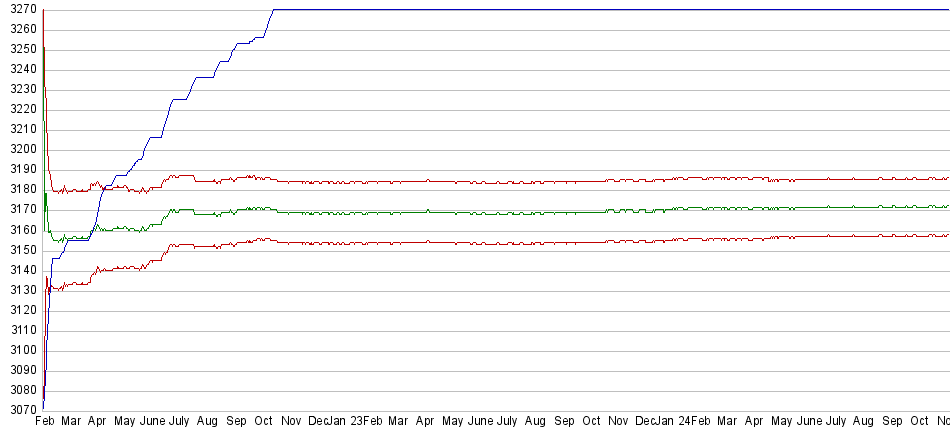Click the upper red series line

[x=500, y=182]
